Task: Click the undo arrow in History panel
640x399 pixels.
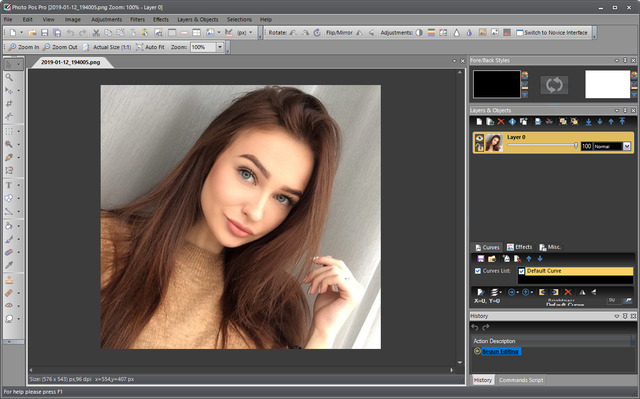Action: [475, 327]
